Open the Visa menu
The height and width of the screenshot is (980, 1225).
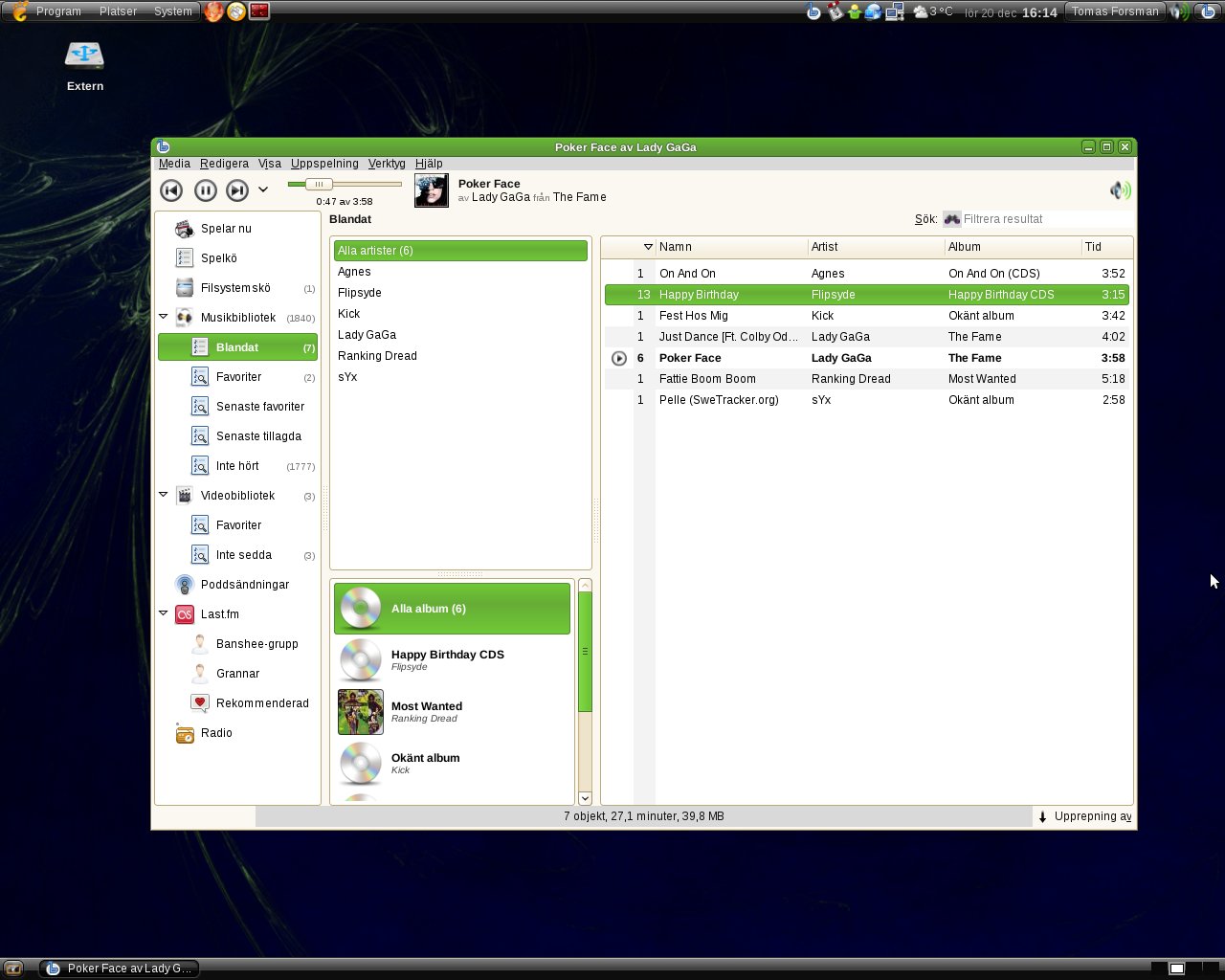tap(270, 164)
